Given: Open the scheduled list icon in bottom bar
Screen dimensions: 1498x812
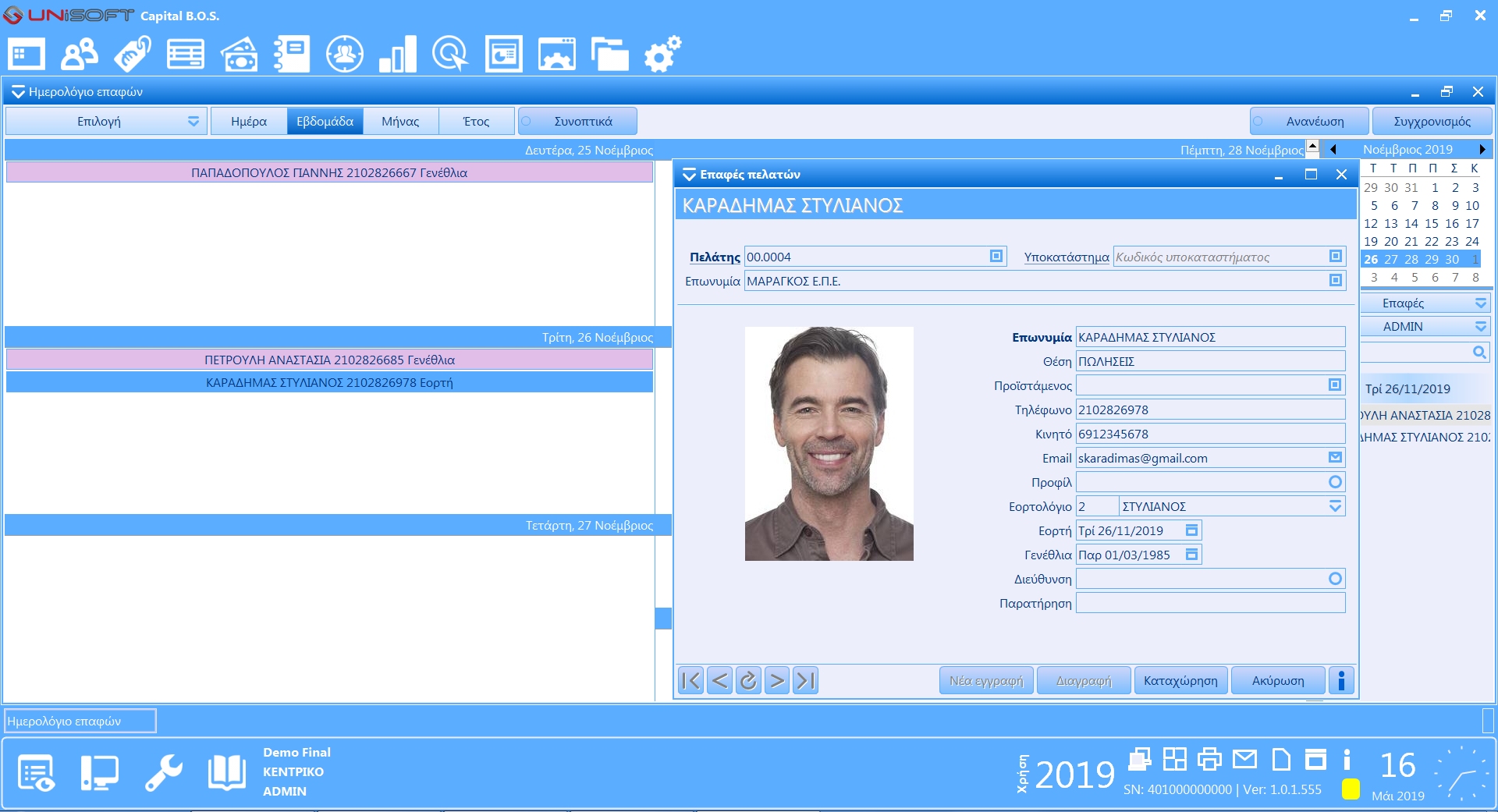Looking at the screenshot, I should tap(36, 773).
